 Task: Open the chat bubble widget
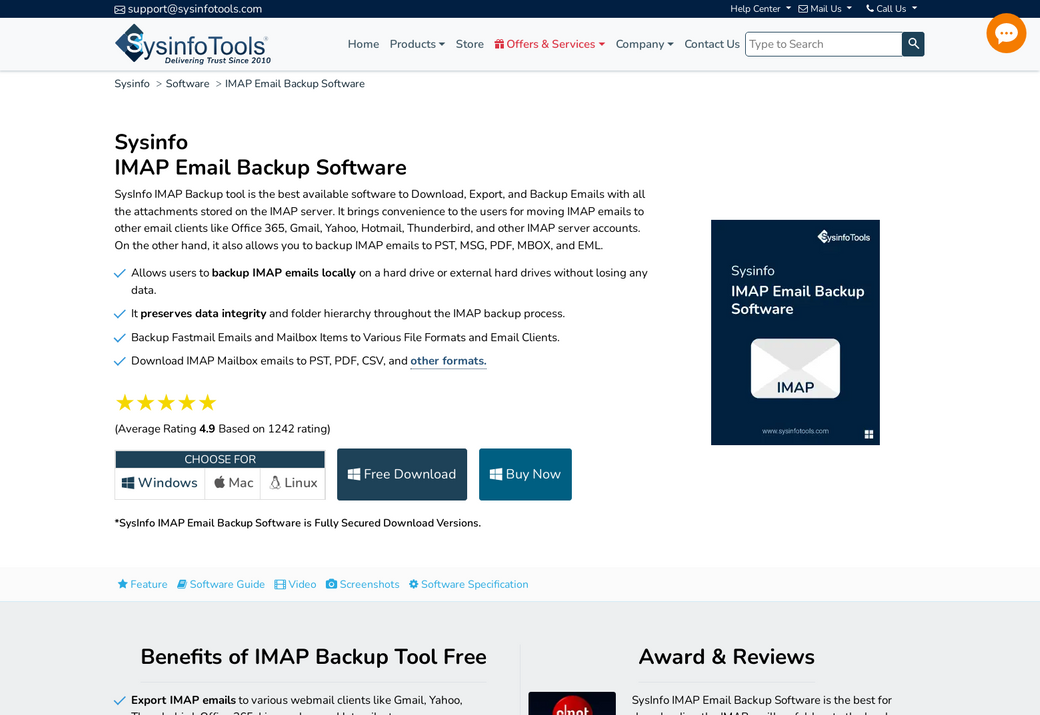(1006, 33)
